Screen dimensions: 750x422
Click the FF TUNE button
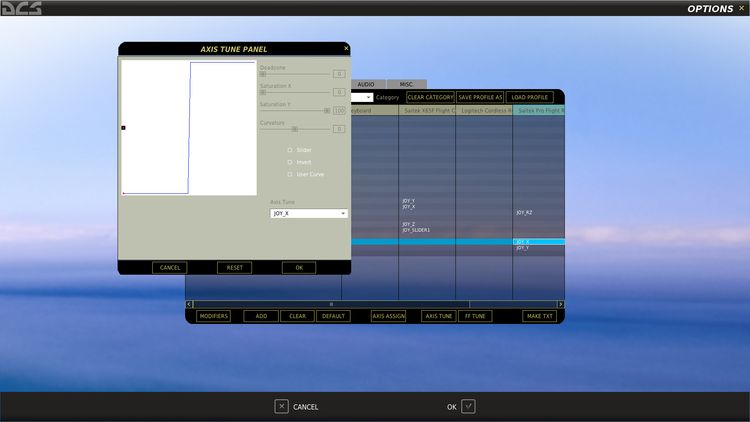click(475, 316)
